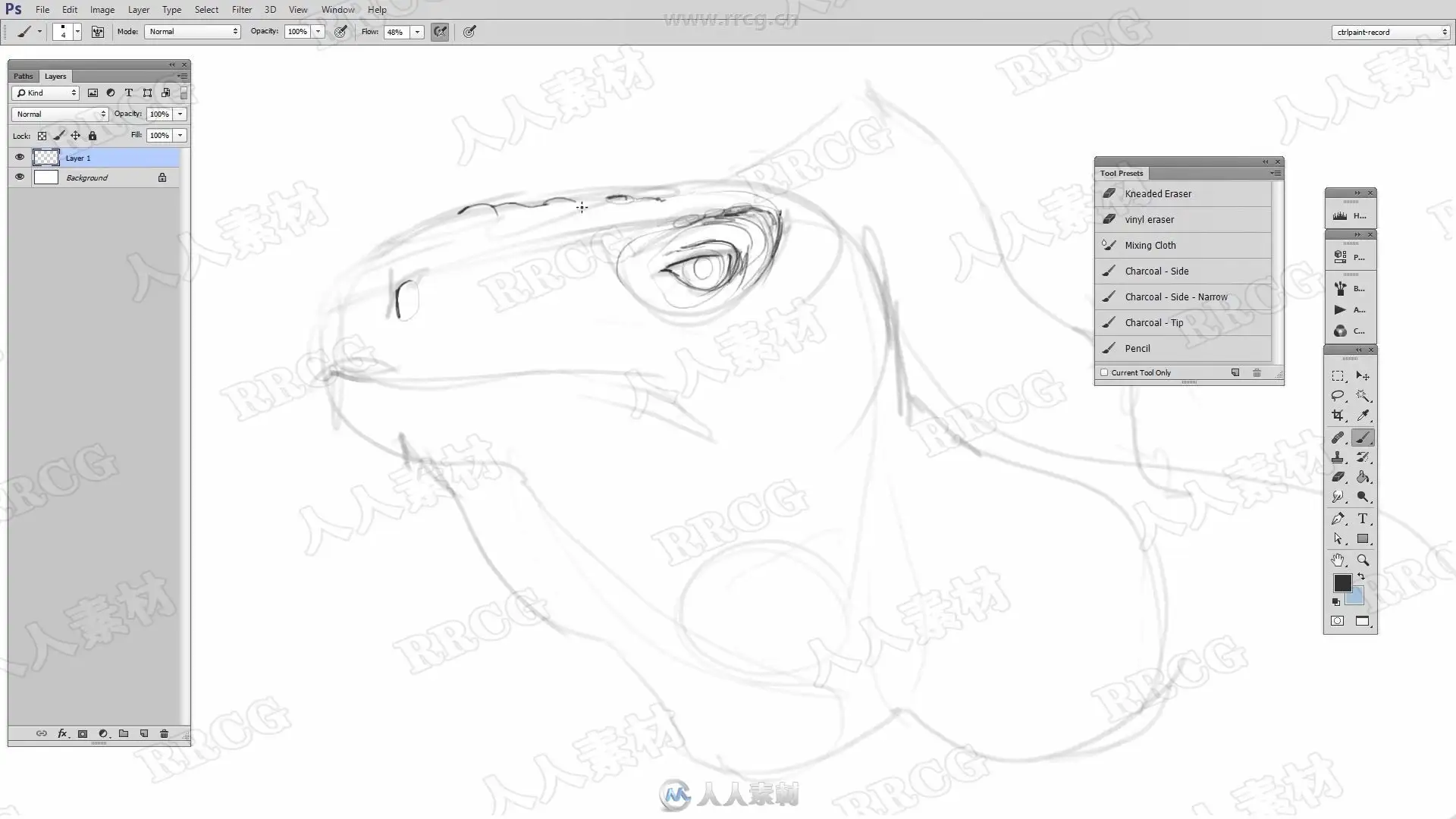Open the ctrlpaint-record workspace dropdown
The image size is (1456, 819).
point(1391,32)
